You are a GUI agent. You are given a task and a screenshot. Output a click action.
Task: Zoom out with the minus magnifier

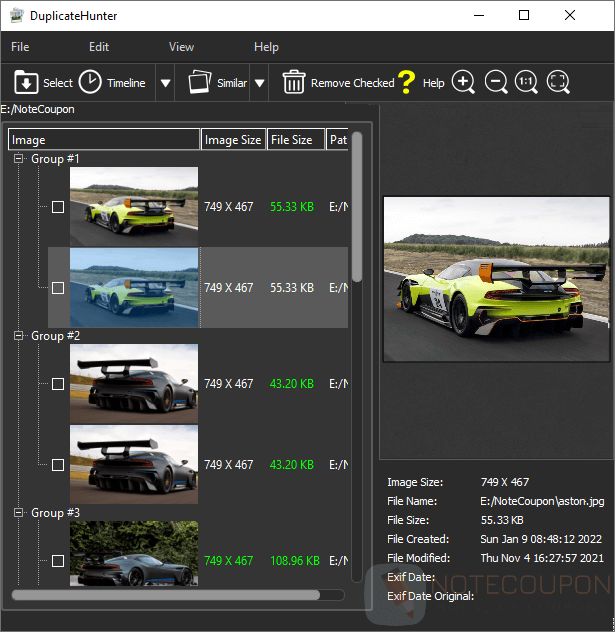pos(496,82)
